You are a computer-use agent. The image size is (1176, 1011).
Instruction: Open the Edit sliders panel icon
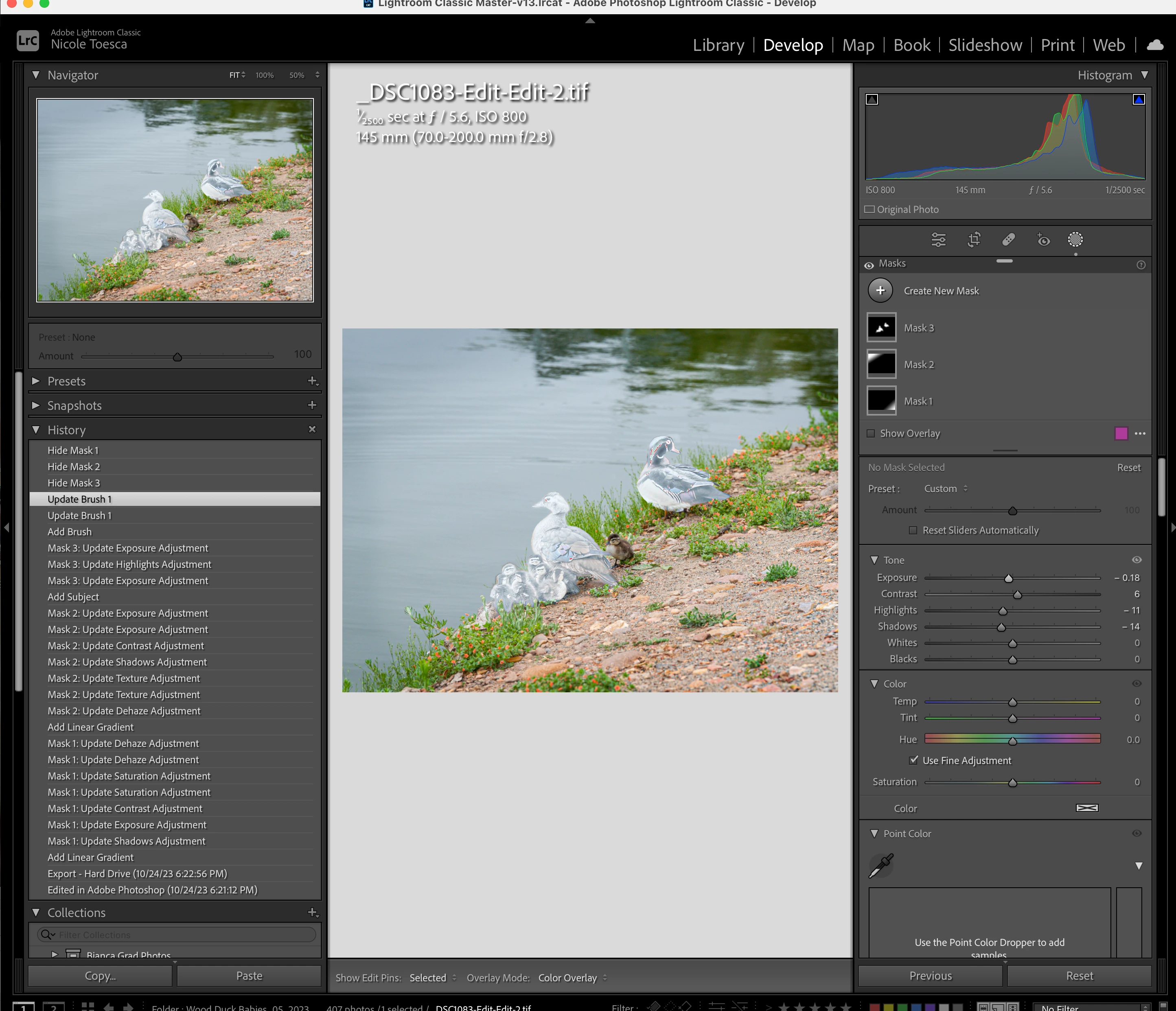(939, 239)
